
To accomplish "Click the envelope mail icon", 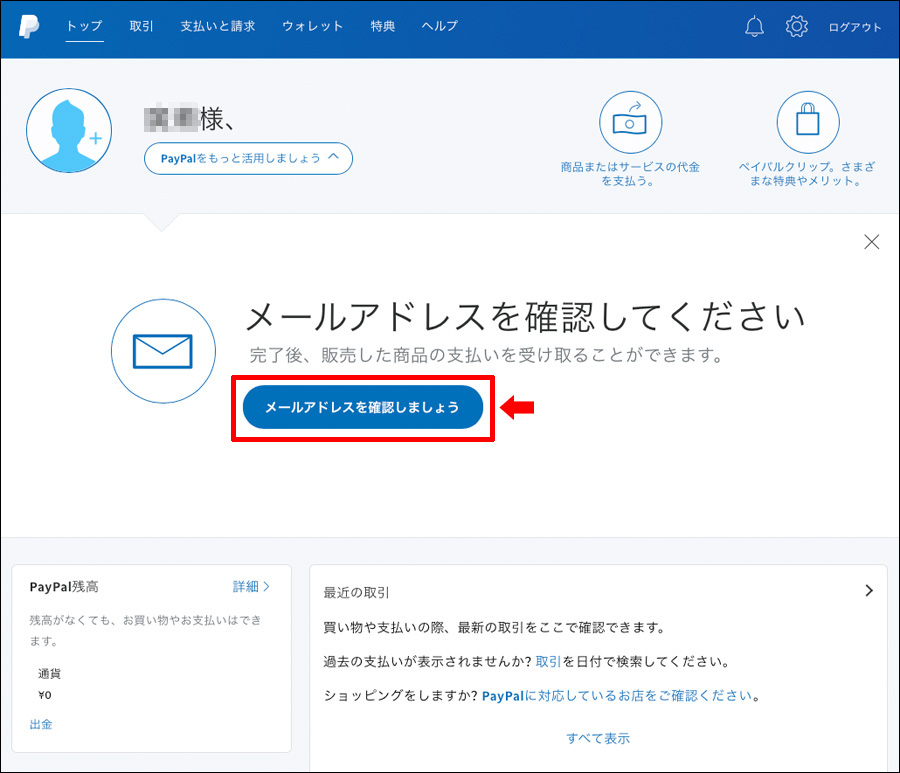I will point(163,351).
